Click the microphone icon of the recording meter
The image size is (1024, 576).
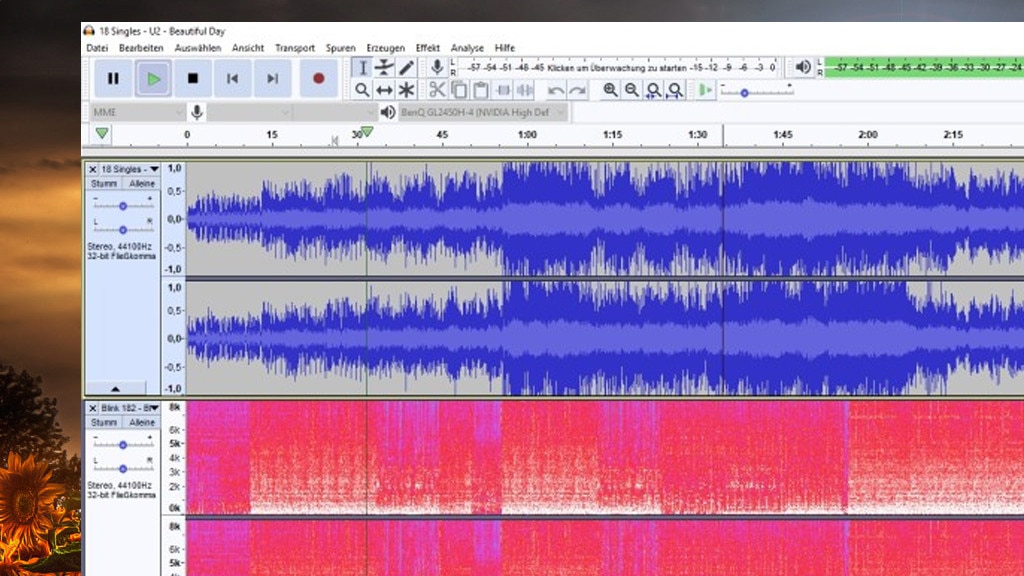pyautogui.click(x=437, y=67)
